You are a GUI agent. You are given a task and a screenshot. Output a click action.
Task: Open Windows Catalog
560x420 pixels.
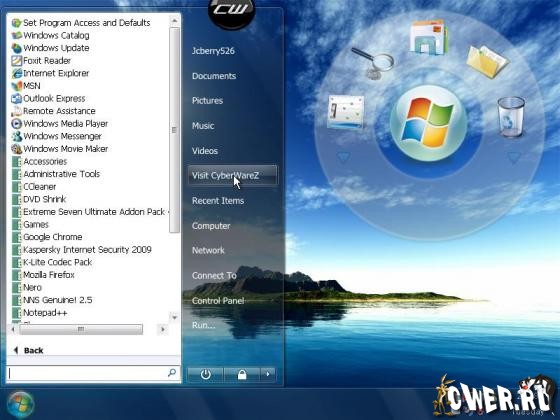(50, 35)
